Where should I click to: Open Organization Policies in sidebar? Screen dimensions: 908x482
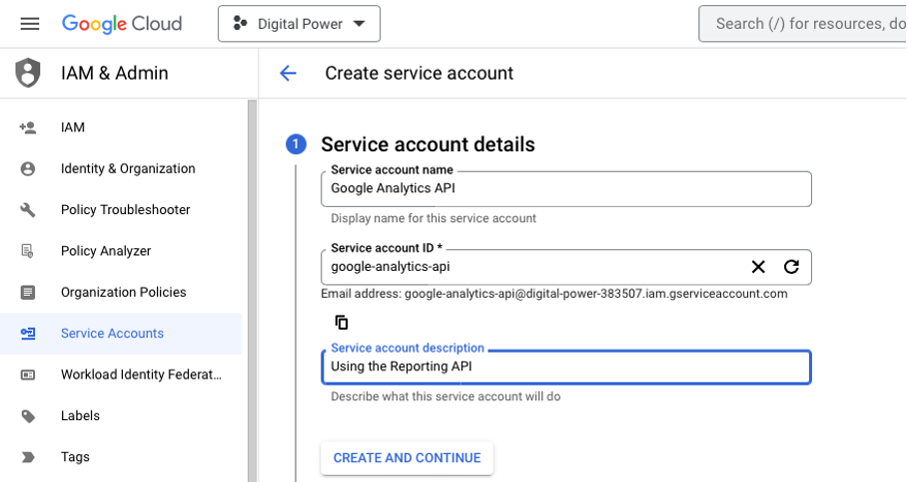click(123, 292)
